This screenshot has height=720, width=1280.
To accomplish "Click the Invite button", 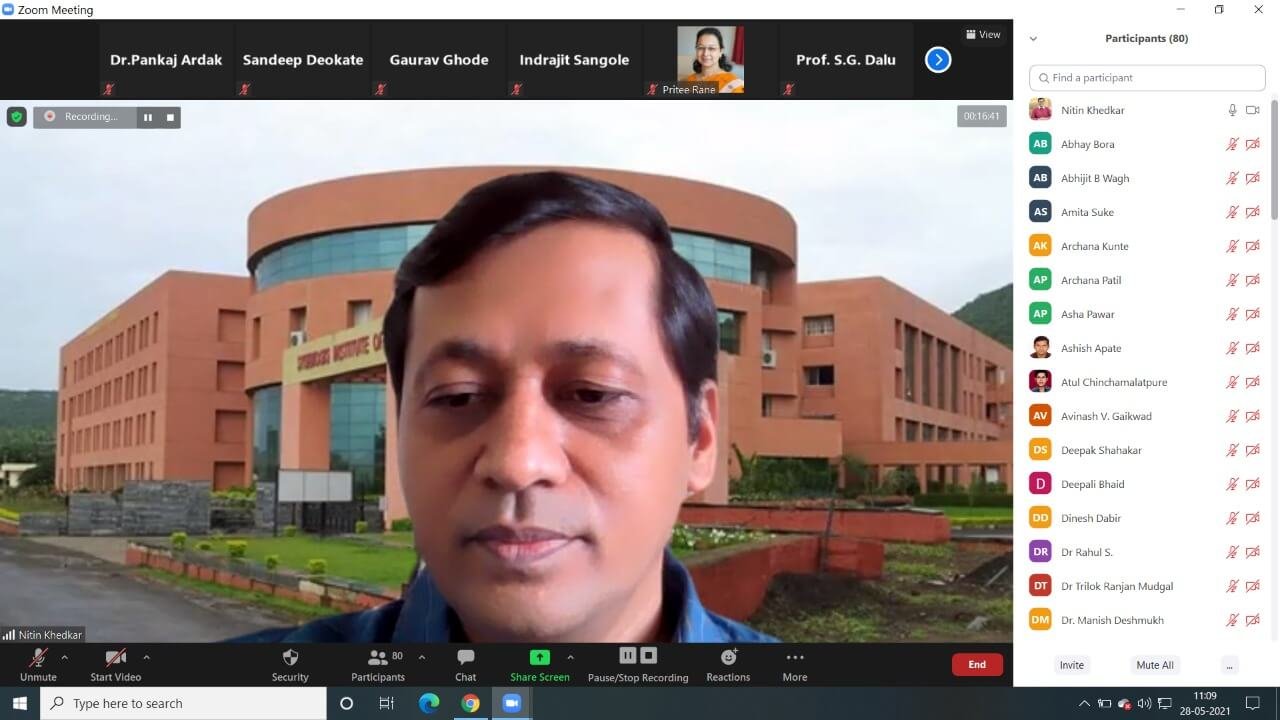I will (x=1072, y=665).
